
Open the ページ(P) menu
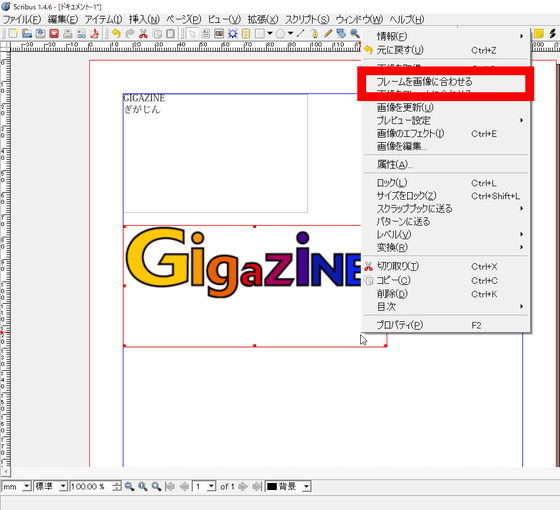(184, 19)
